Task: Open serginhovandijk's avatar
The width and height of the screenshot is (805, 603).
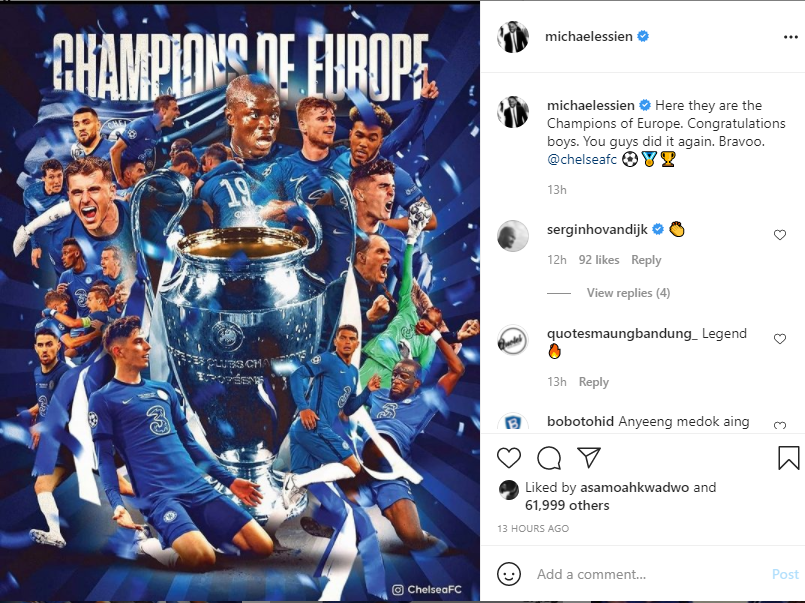Action: [512, 236]
